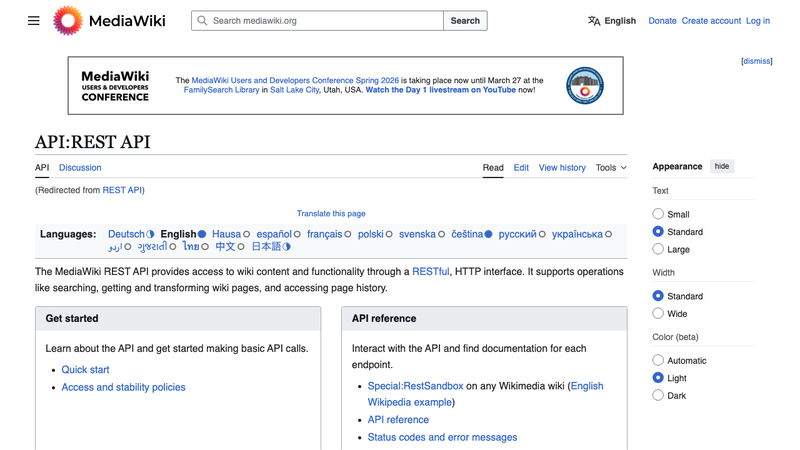The width and height of the screenshot is (800, 450).
Task: Click the Donate link
Action: point(662,21)
